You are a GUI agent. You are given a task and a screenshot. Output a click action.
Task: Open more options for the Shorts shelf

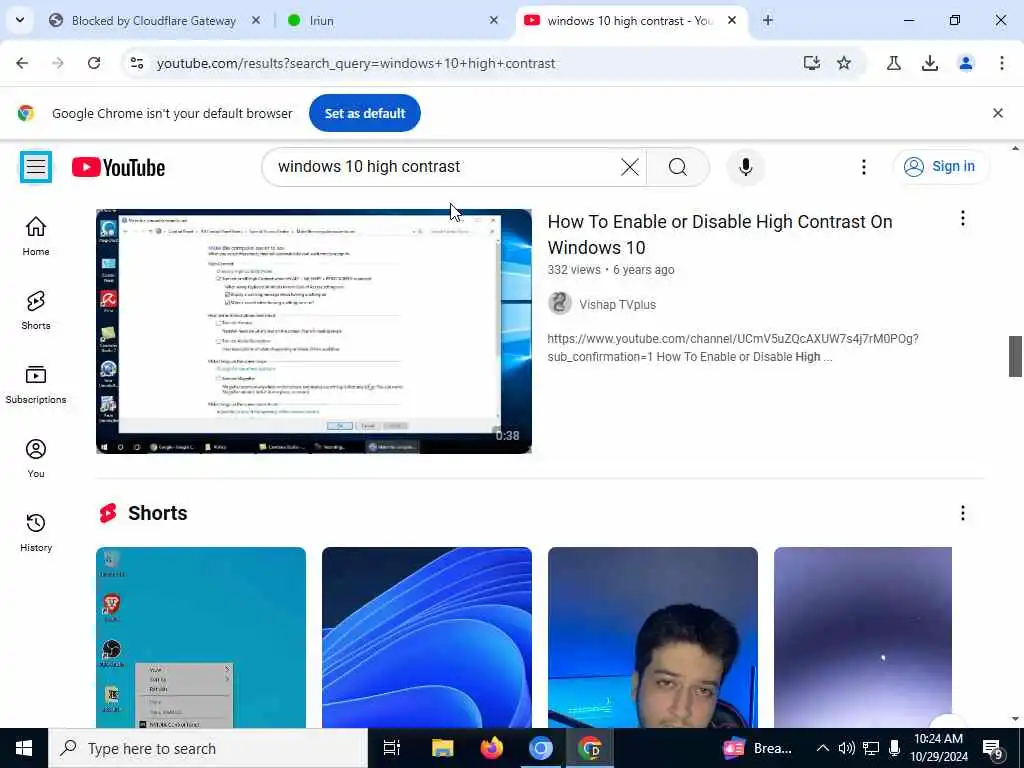coord(962,513)
